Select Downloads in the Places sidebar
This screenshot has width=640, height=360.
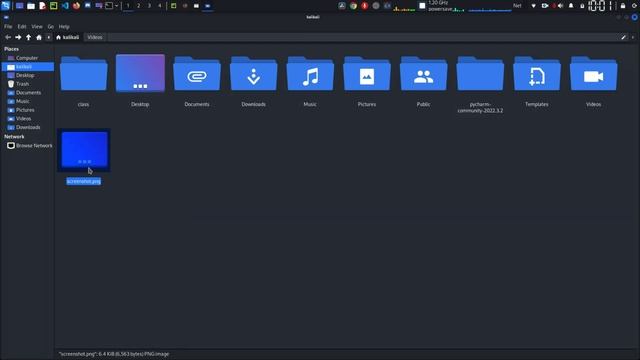tap(27, 127)
